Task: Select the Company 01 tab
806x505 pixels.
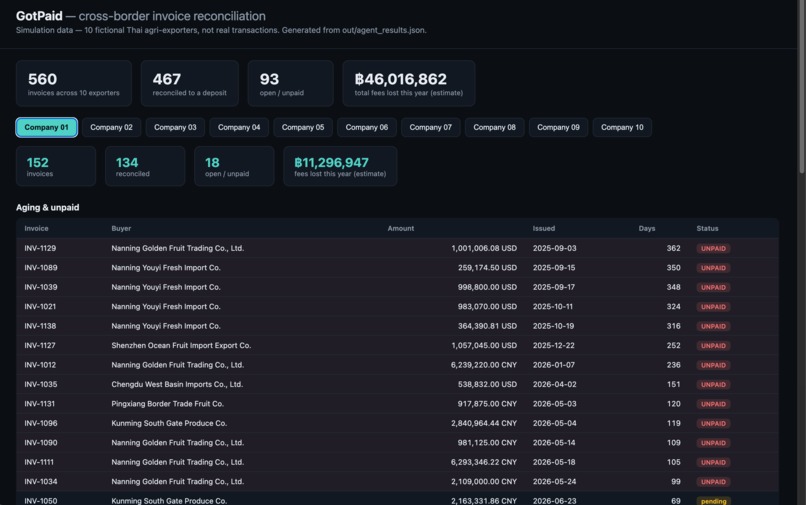Action: pyautogui.click(x=46, y=128)
